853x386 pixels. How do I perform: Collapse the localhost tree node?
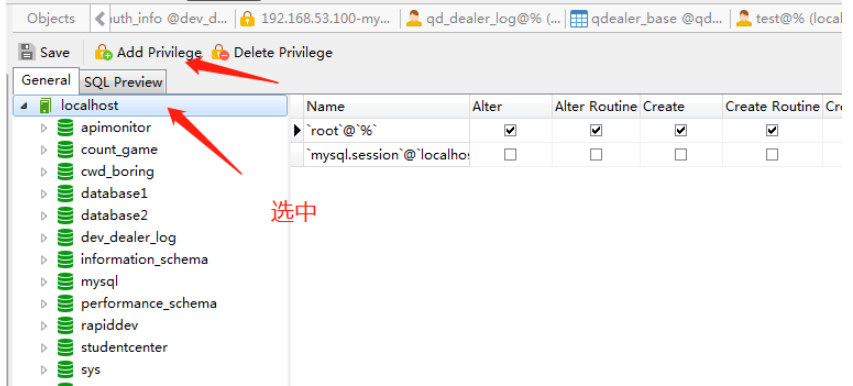(24, 106)
